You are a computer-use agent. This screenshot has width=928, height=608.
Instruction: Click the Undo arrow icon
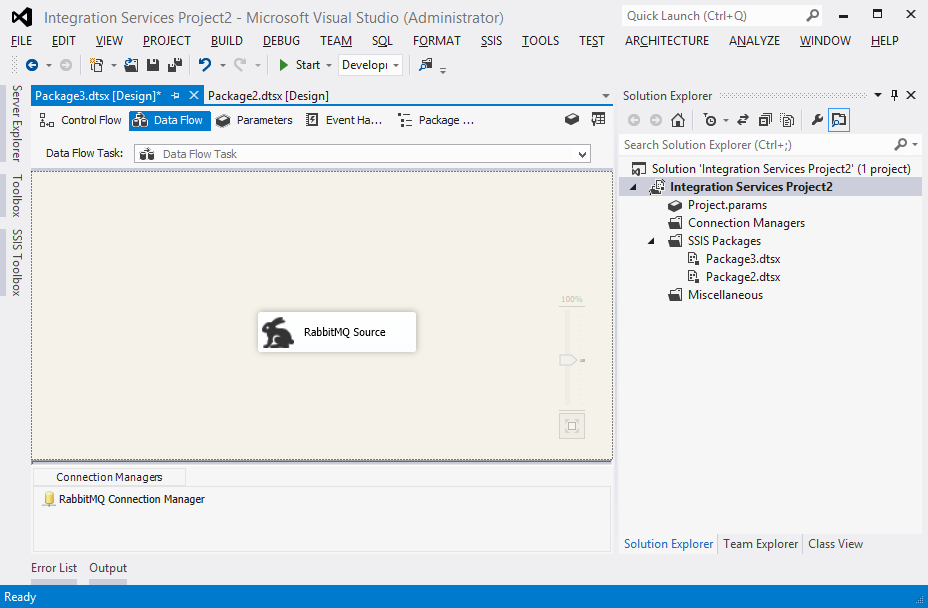tap(205, 65)
